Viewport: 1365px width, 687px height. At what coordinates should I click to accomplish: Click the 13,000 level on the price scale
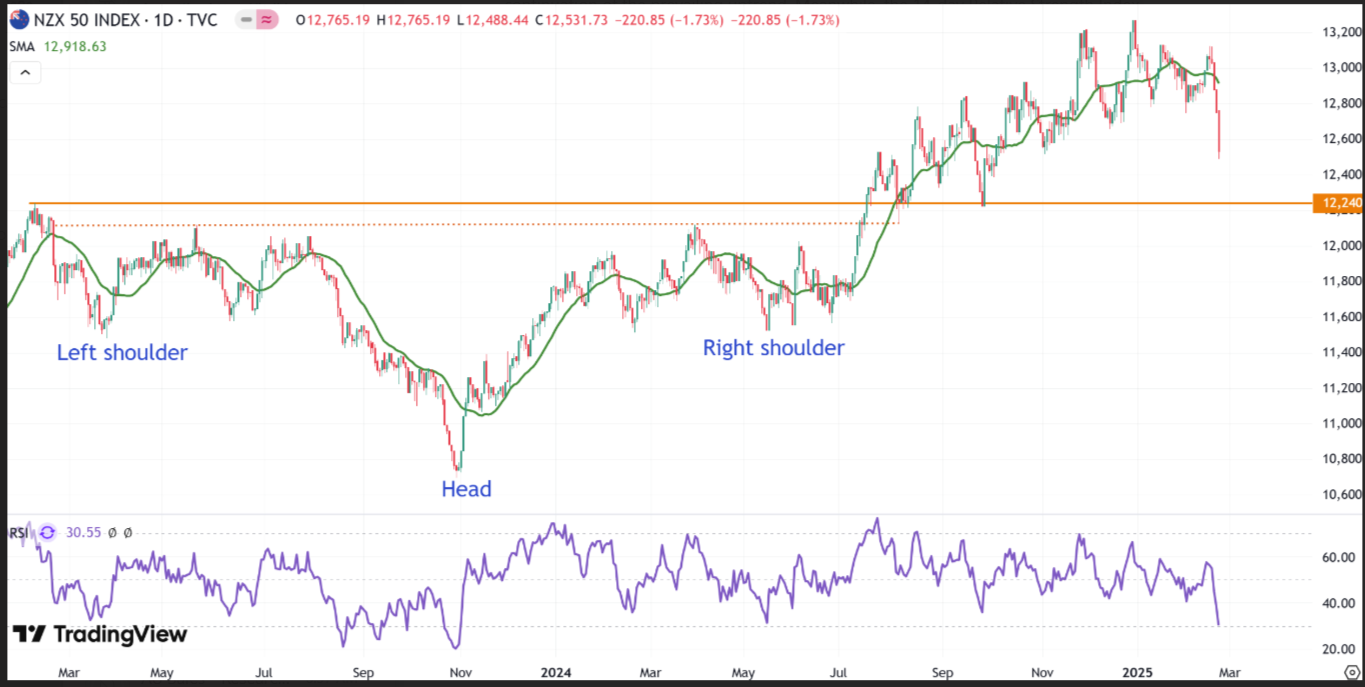click(1341, 67)
